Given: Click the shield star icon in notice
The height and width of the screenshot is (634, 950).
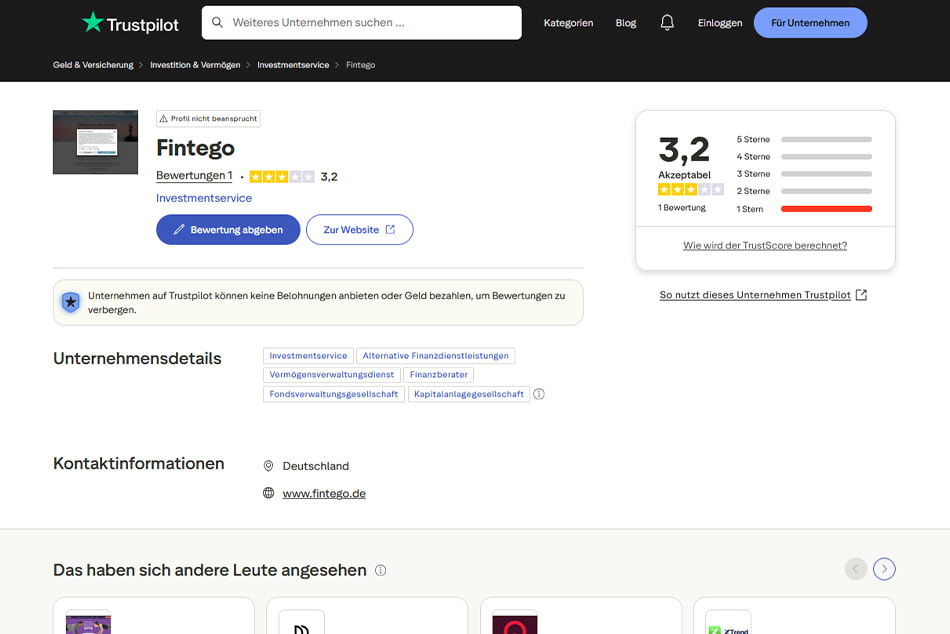Looking at the screenshot, I should [x=70, y=302].
